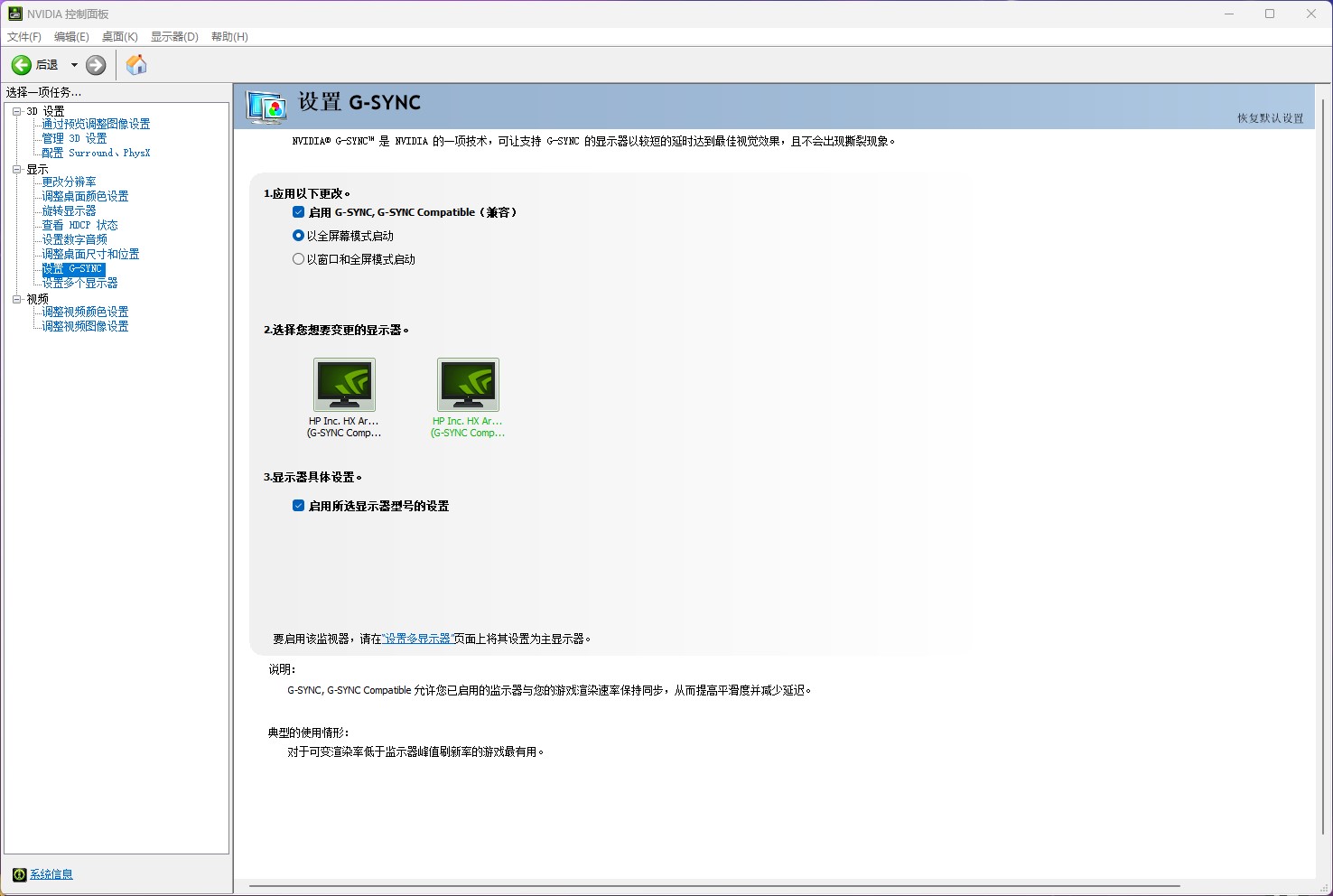
Task: Click the 设置 G-SYNC page title
Action: point(359,102)
